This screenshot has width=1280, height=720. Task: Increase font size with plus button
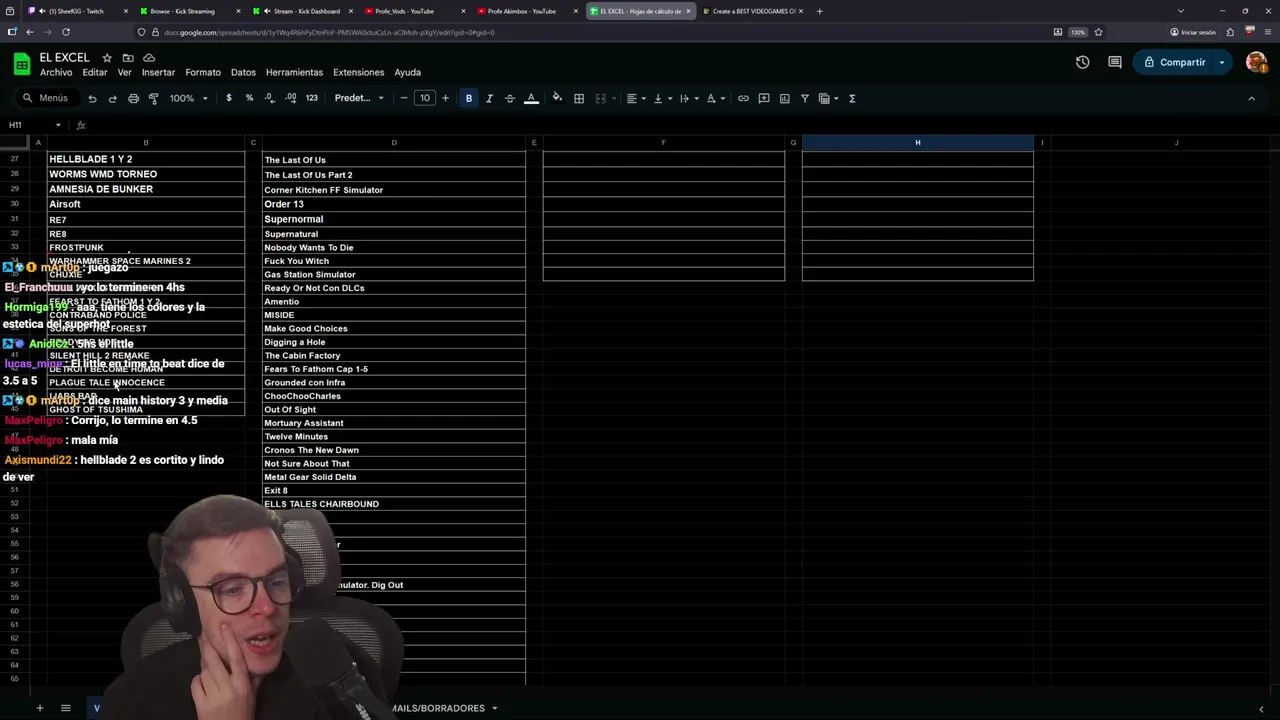(x=446, y=98)
